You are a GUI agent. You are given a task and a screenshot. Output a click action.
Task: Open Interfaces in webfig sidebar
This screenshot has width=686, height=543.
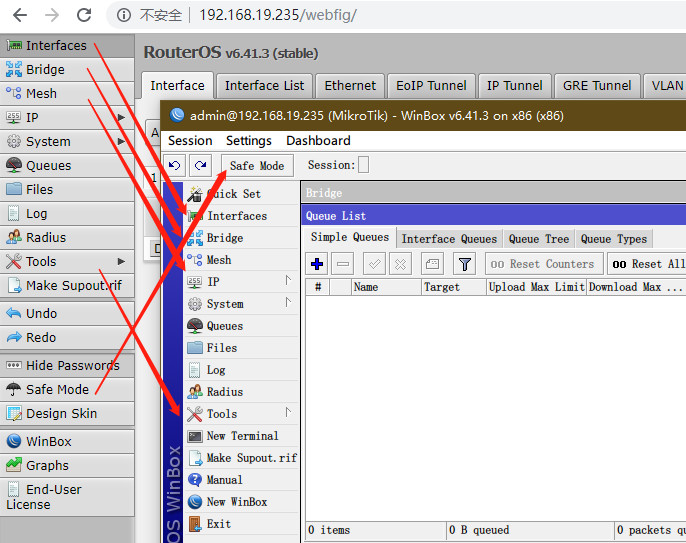click(x=67, y=46)
